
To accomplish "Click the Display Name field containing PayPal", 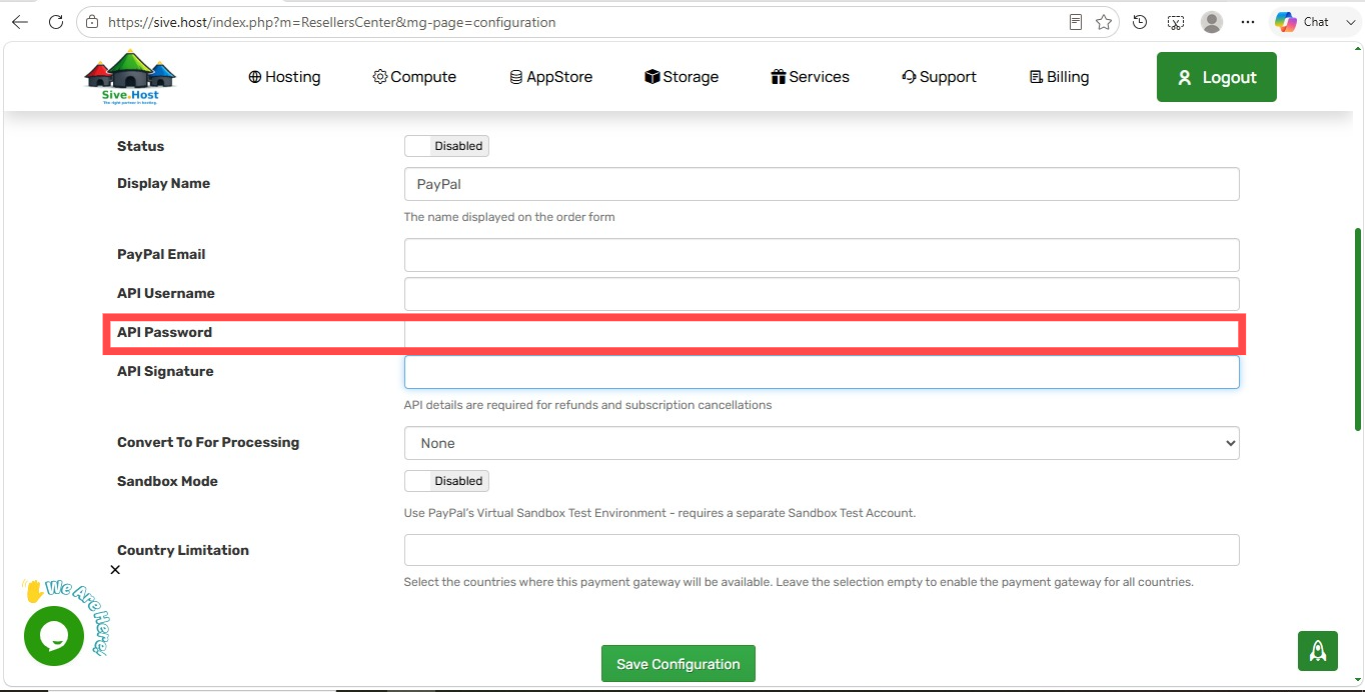I will (821, 184).
